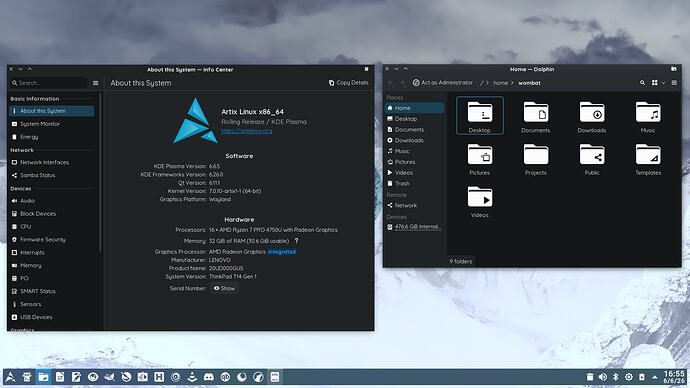Select Documents in Dolphin Places panel
The width and height of the screenshot is (690, 388).
(x=415, y=129)
